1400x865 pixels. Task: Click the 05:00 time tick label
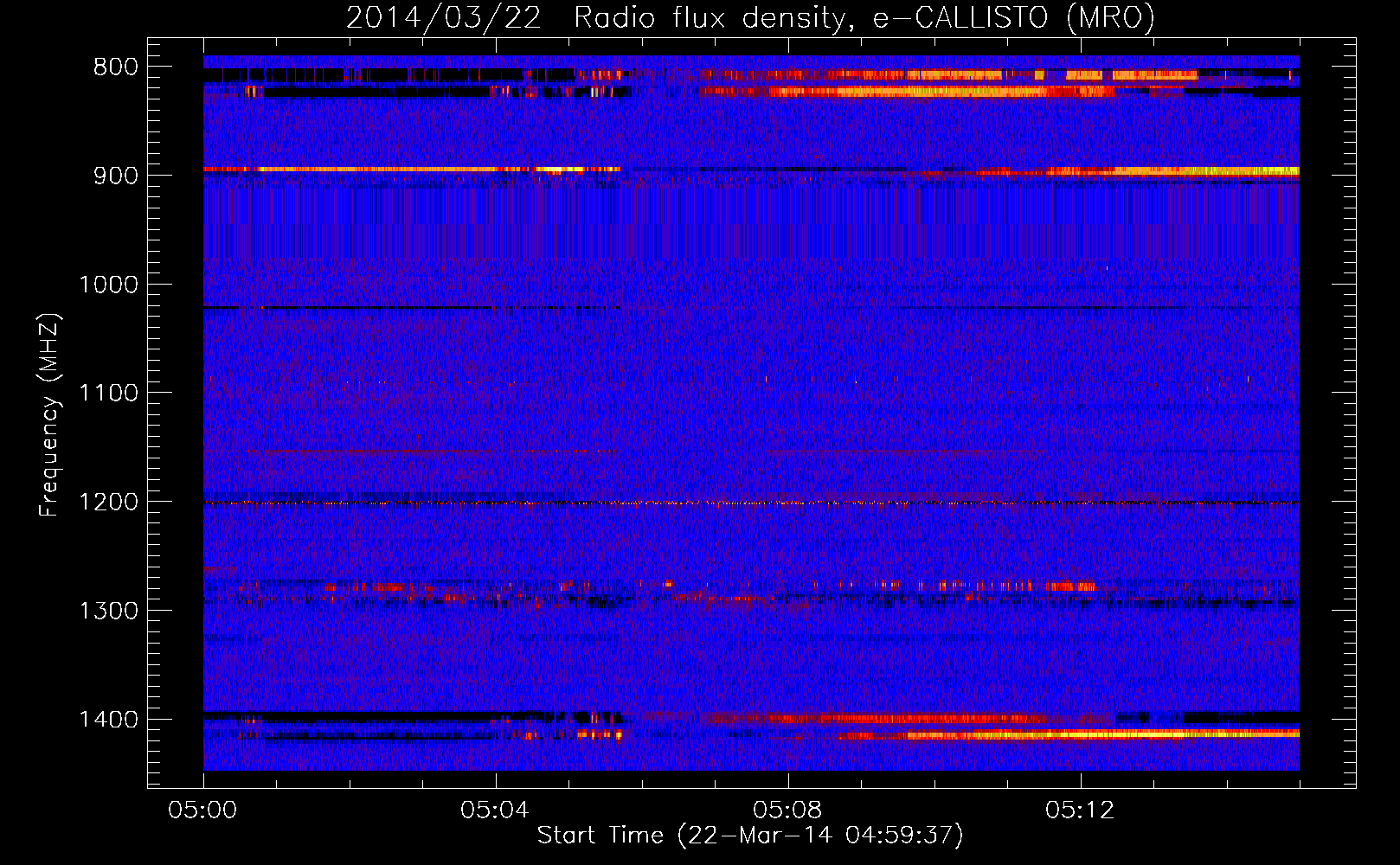click(203, 811)
